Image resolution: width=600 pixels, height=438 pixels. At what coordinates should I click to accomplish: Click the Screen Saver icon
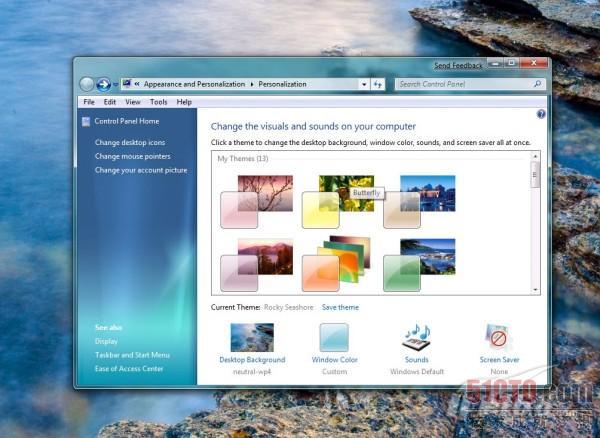pyautogui.click(x=497, y=337)
